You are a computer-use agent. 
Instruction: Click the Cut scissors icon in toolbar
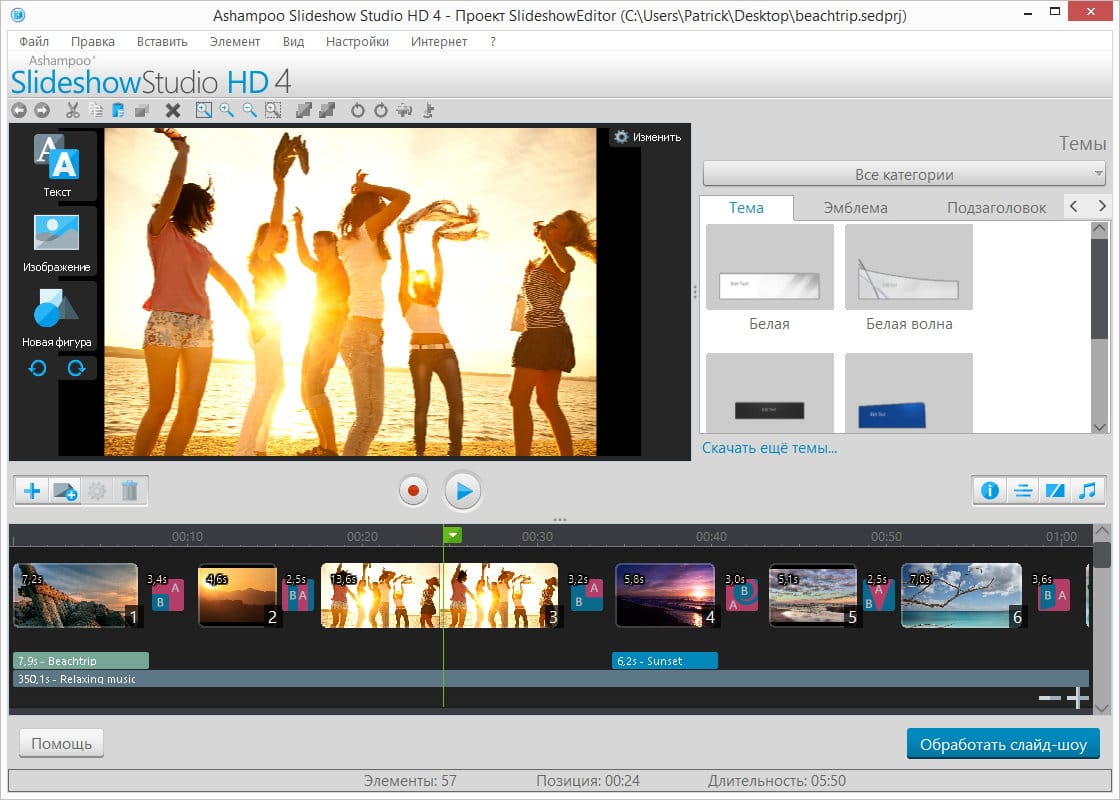(x=72, y=110)
